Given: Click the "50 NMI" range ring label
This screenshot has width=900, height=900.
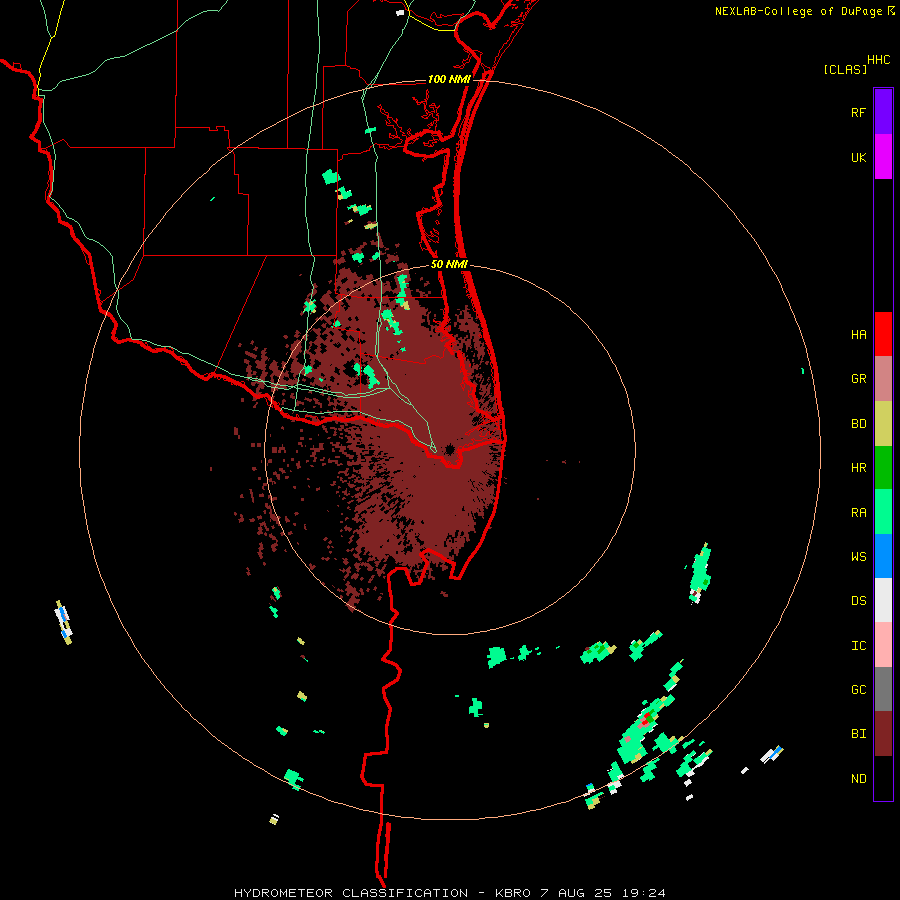Looking at the screenshot, I should (449, 264).
